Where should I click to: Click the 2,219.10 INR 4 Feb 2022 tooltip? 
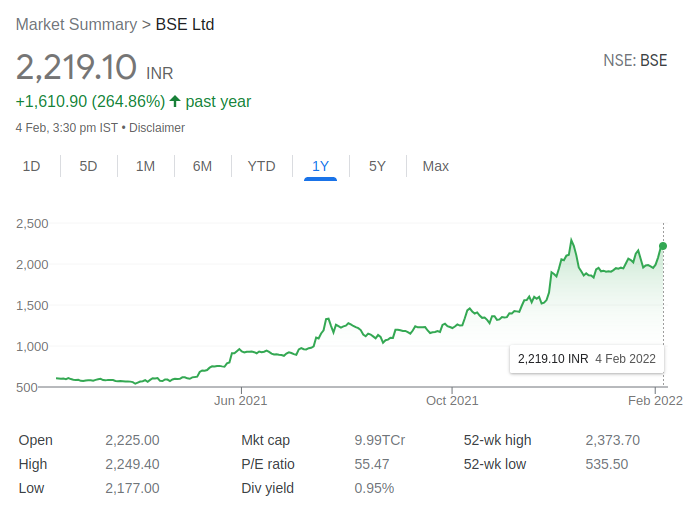click(587, 359)
